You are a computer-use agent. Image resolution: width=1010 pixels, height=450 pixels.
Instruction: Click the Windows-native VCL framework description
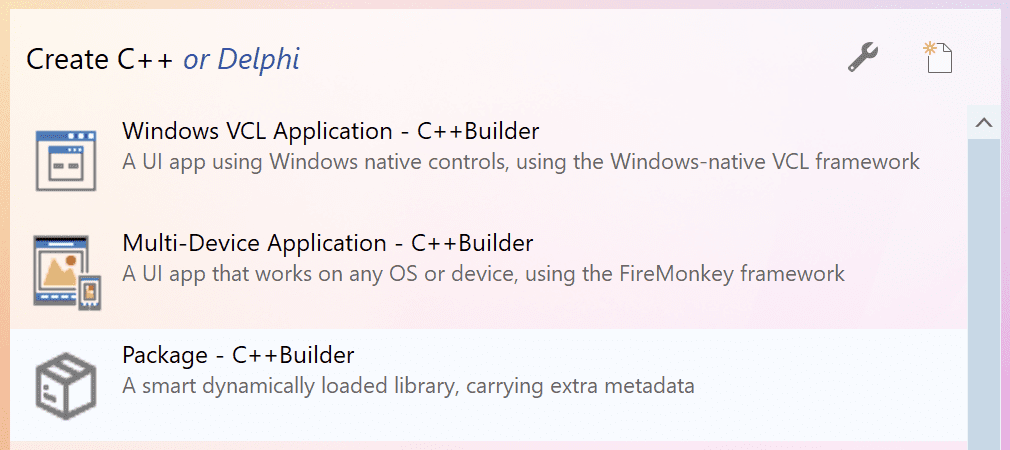[x=520, y=161]
